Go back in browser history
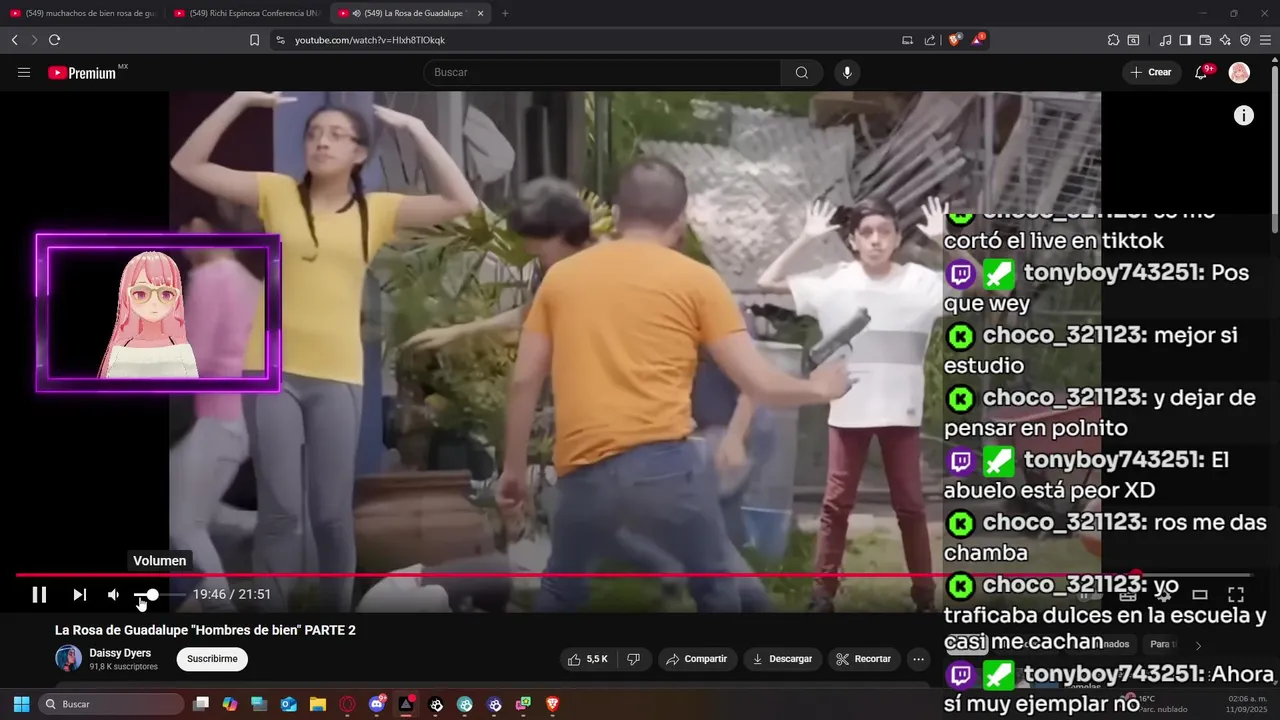This screenshot has height=720, width=1280. click(14, 40)
